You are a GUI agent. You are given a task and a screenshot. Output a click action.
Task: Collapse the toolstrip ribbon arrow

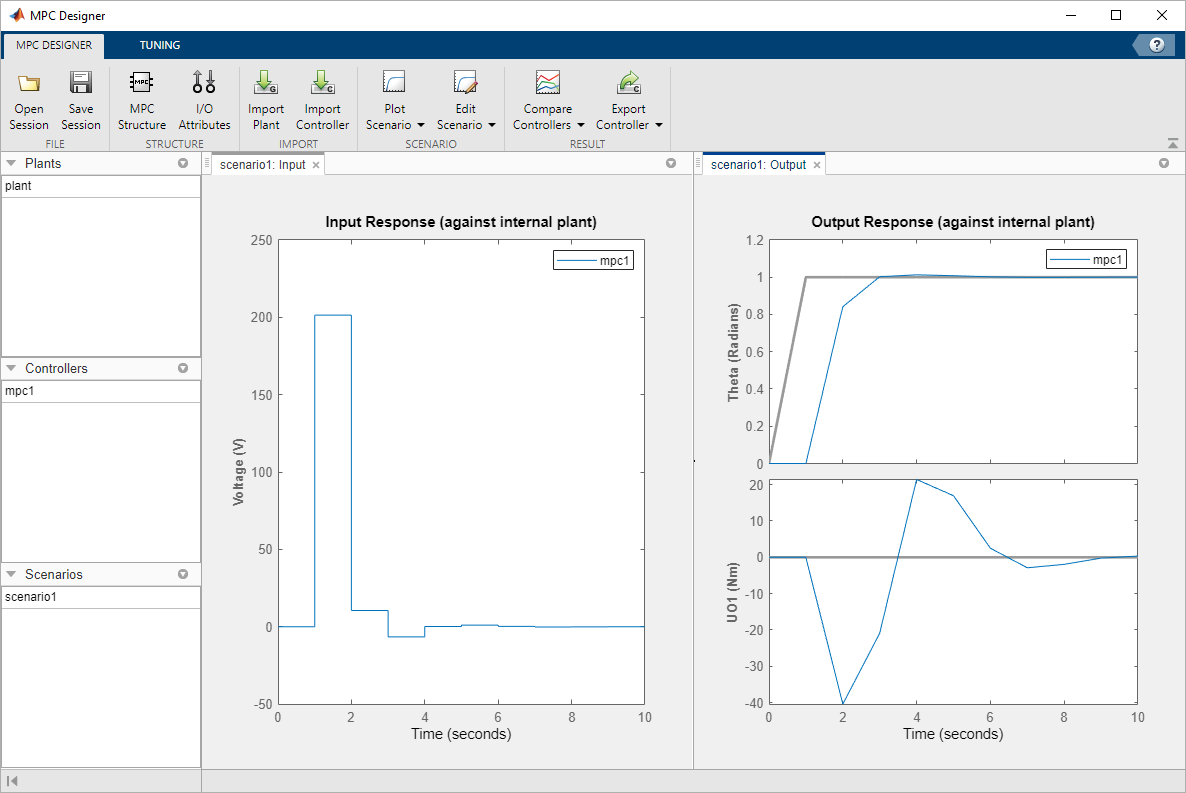(x=1172, y=143)
